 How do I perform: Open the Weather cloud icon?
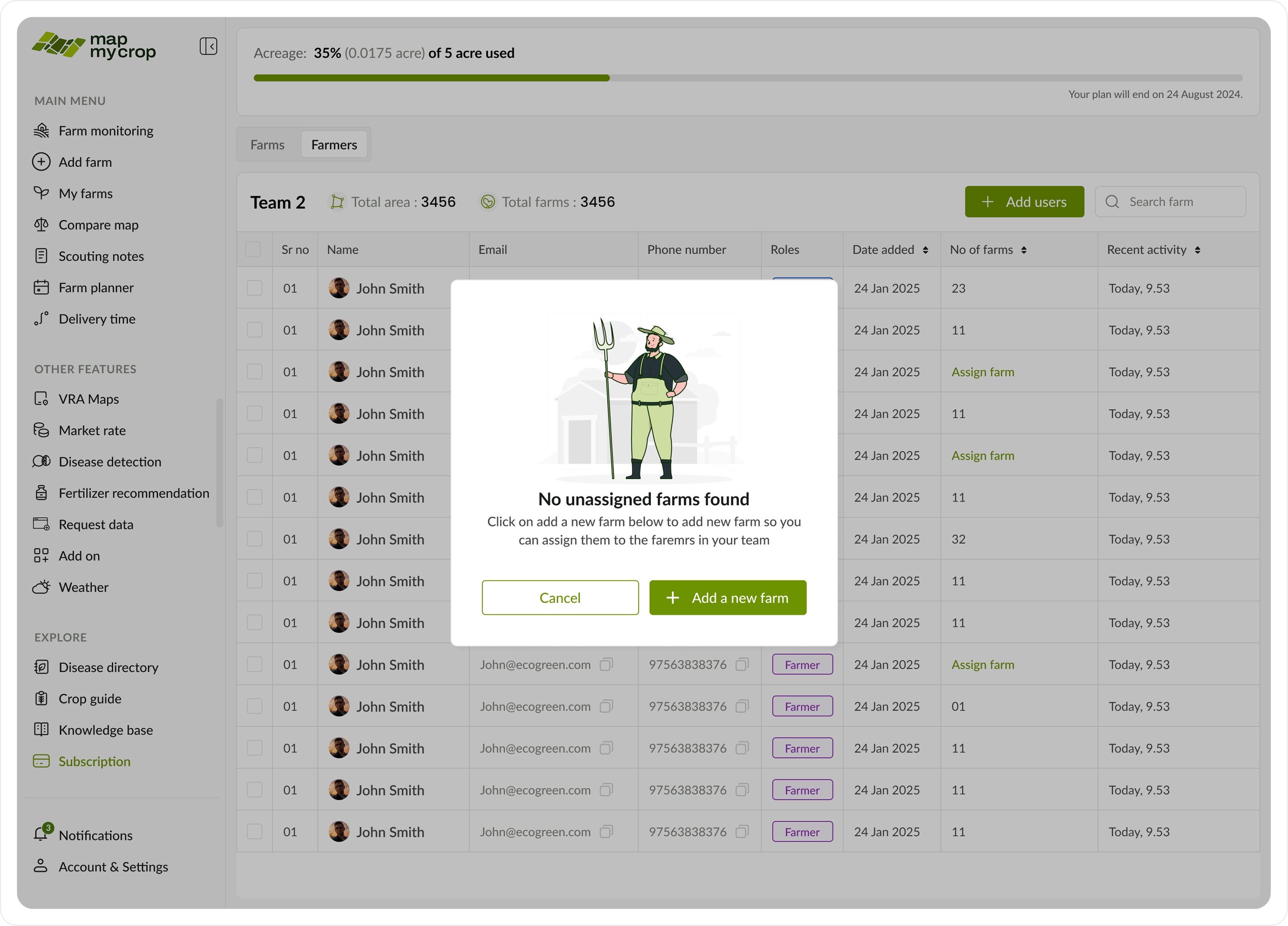41,587
